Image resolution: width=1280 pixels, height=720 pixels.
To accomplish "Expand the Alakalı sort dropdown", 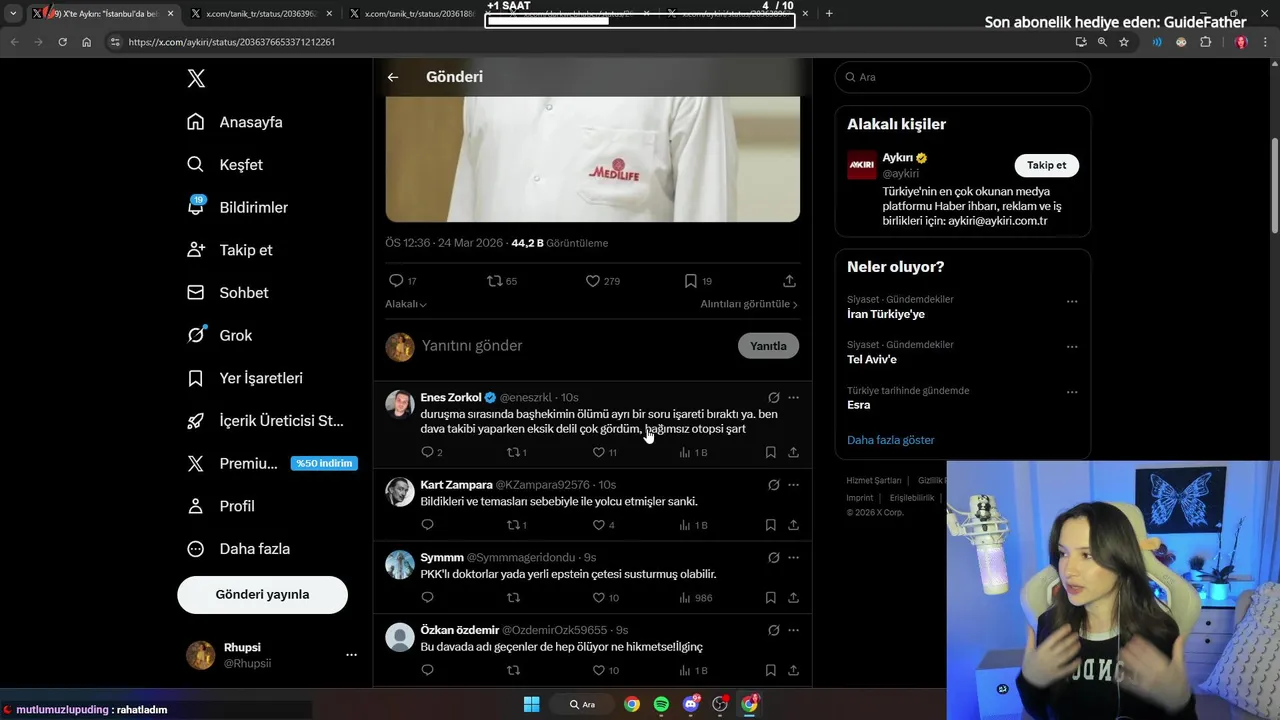I will pyautogui.click(x=406, y=304).
